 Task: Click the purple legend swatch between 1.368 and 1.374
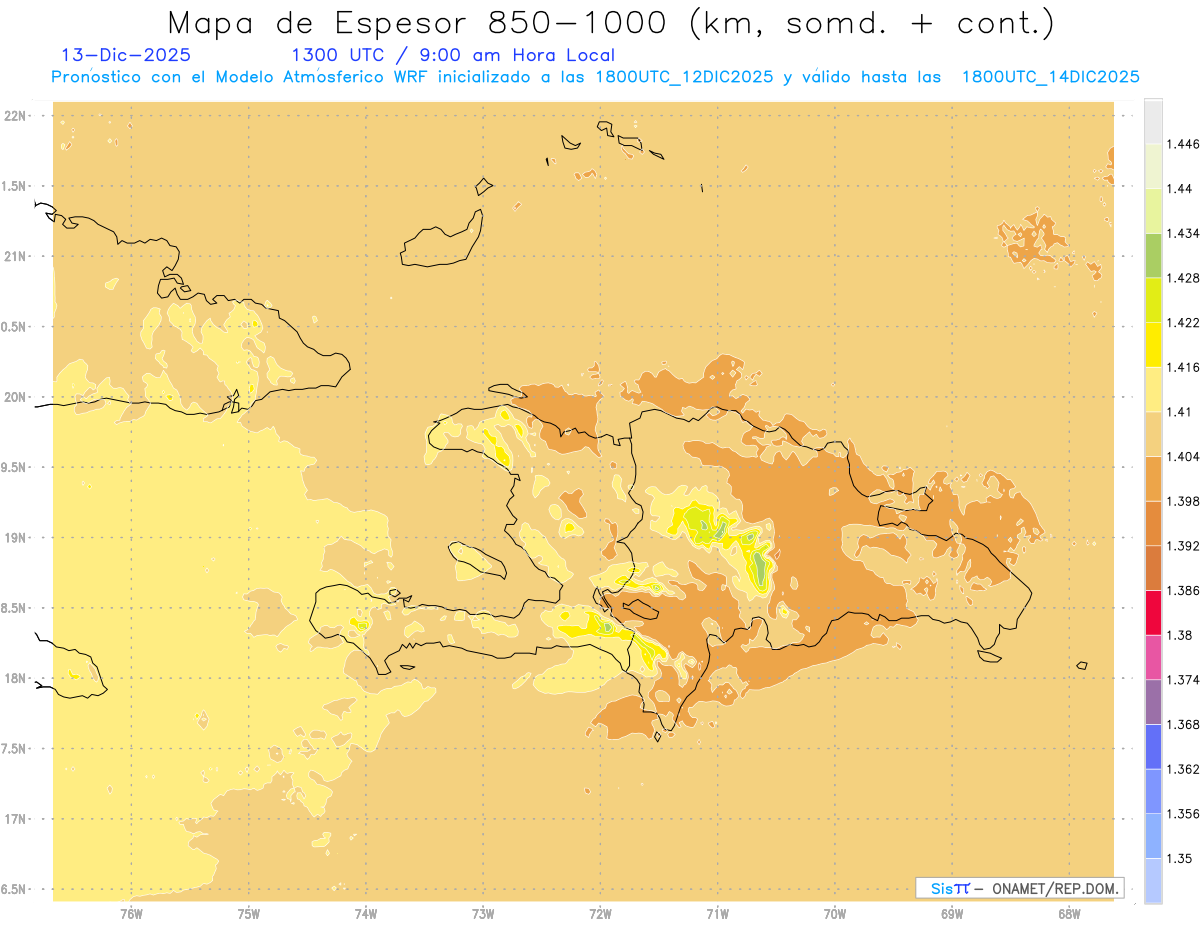pyautogui.click(x=1153, y=701)
